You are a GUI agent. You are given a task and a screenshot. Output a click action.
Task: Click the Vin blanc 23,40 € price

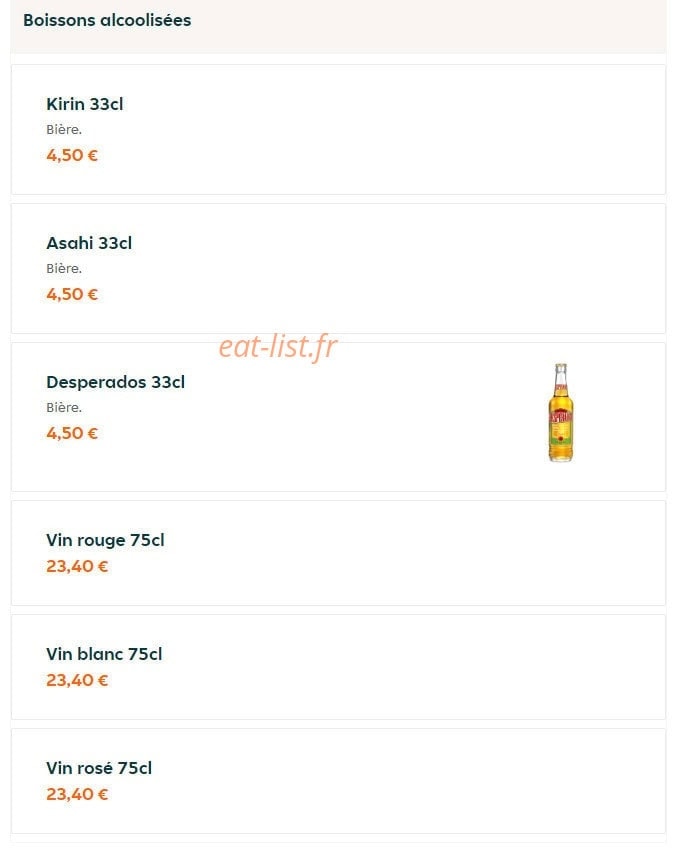77,680
